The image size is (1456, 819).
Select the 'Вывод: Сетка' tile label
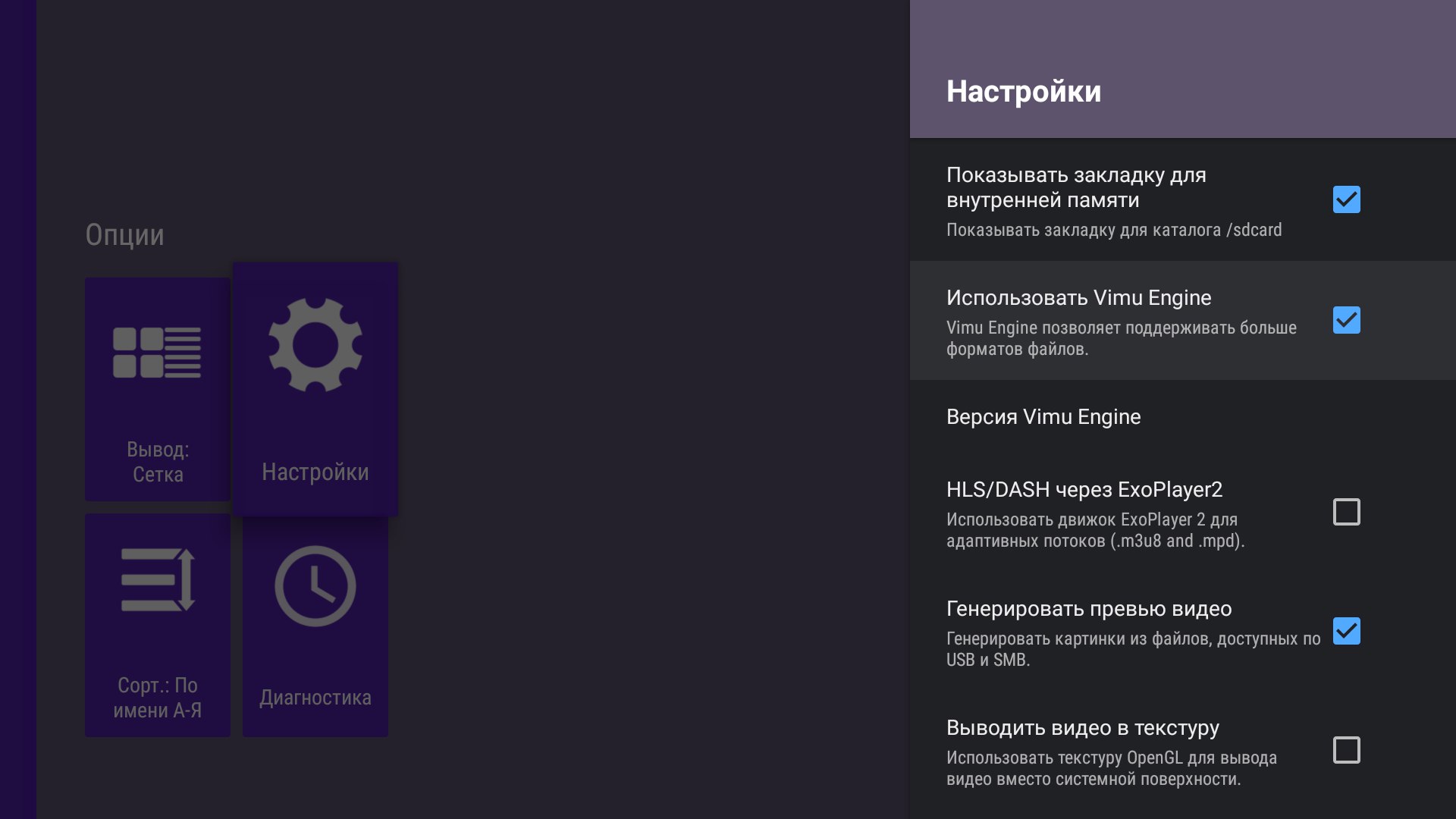coord(158,462)
